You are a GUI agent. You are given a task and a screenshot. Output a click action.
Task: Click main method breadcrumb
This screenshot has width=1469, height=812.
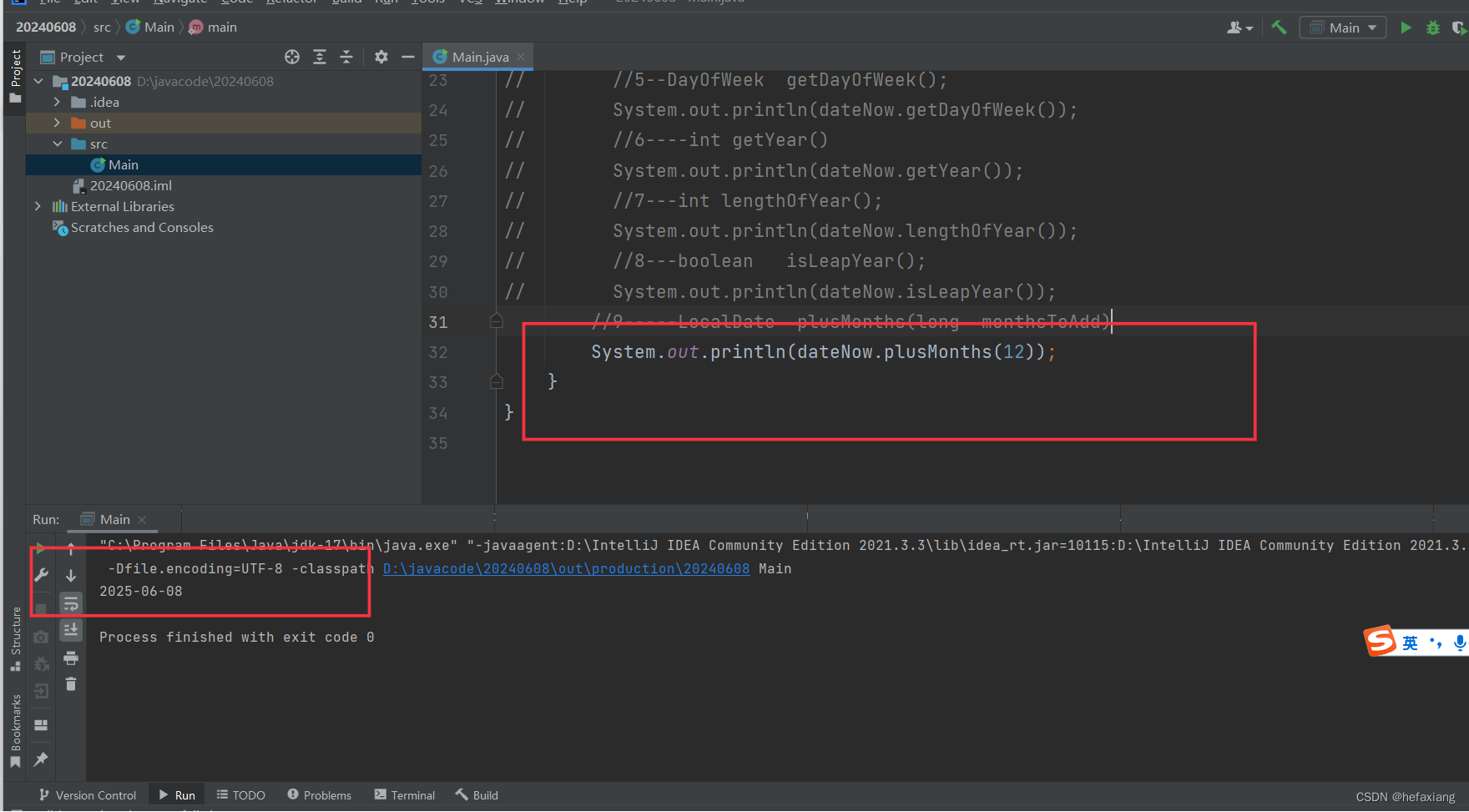pos(213,27)
